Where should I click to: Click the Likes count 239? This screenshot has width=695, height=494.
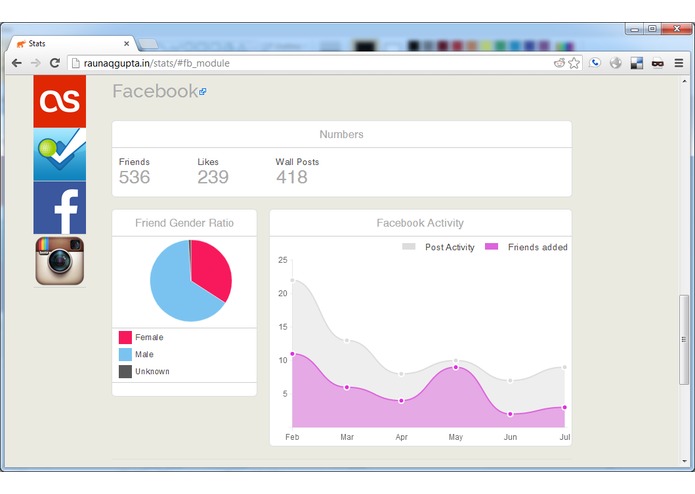coord(213,177)
